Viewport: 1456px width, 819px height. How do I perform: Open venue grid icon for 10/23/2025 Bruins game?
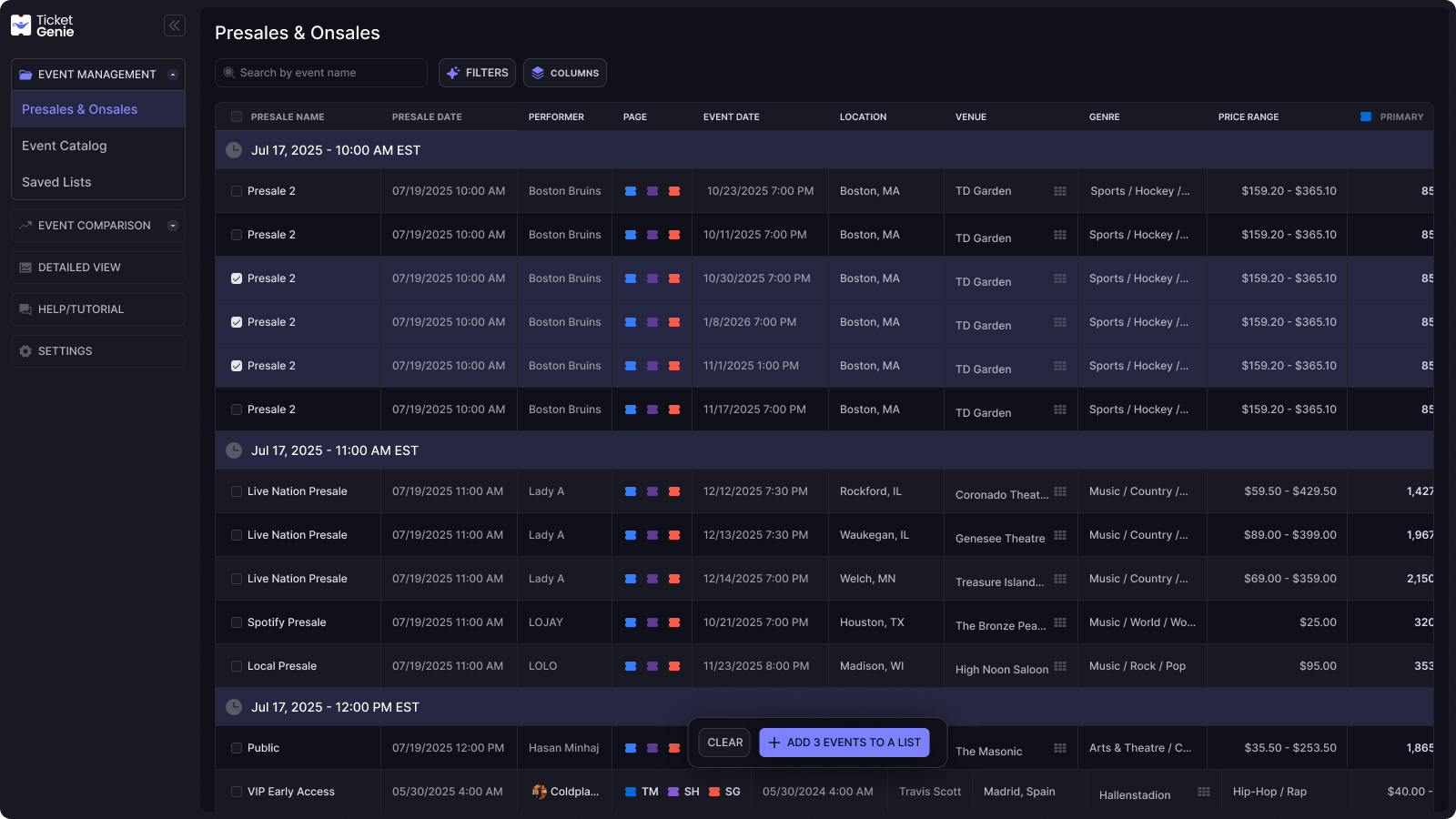pos(1060,191)
